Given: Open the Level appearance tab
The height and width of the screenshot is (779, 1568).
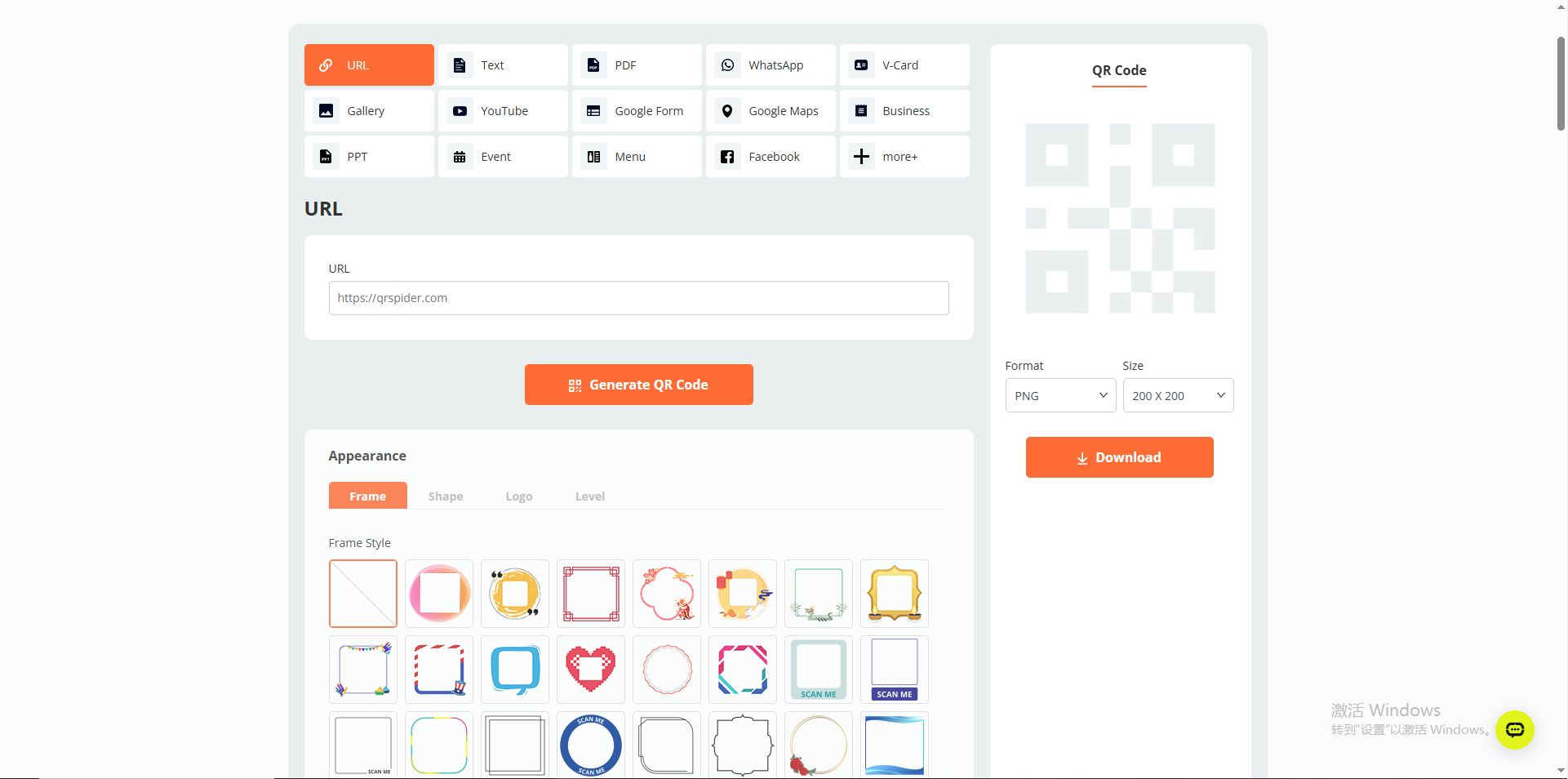Looking at the screenshot, I should tap(590, 496).
